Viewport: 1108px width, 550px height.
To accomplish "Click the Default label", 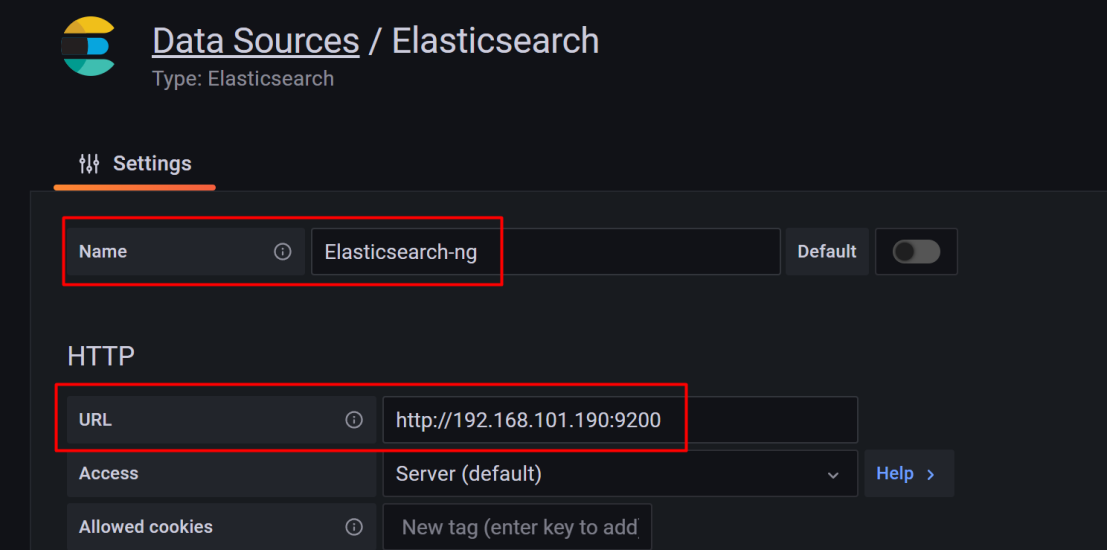I will click(x=827, y=252).
